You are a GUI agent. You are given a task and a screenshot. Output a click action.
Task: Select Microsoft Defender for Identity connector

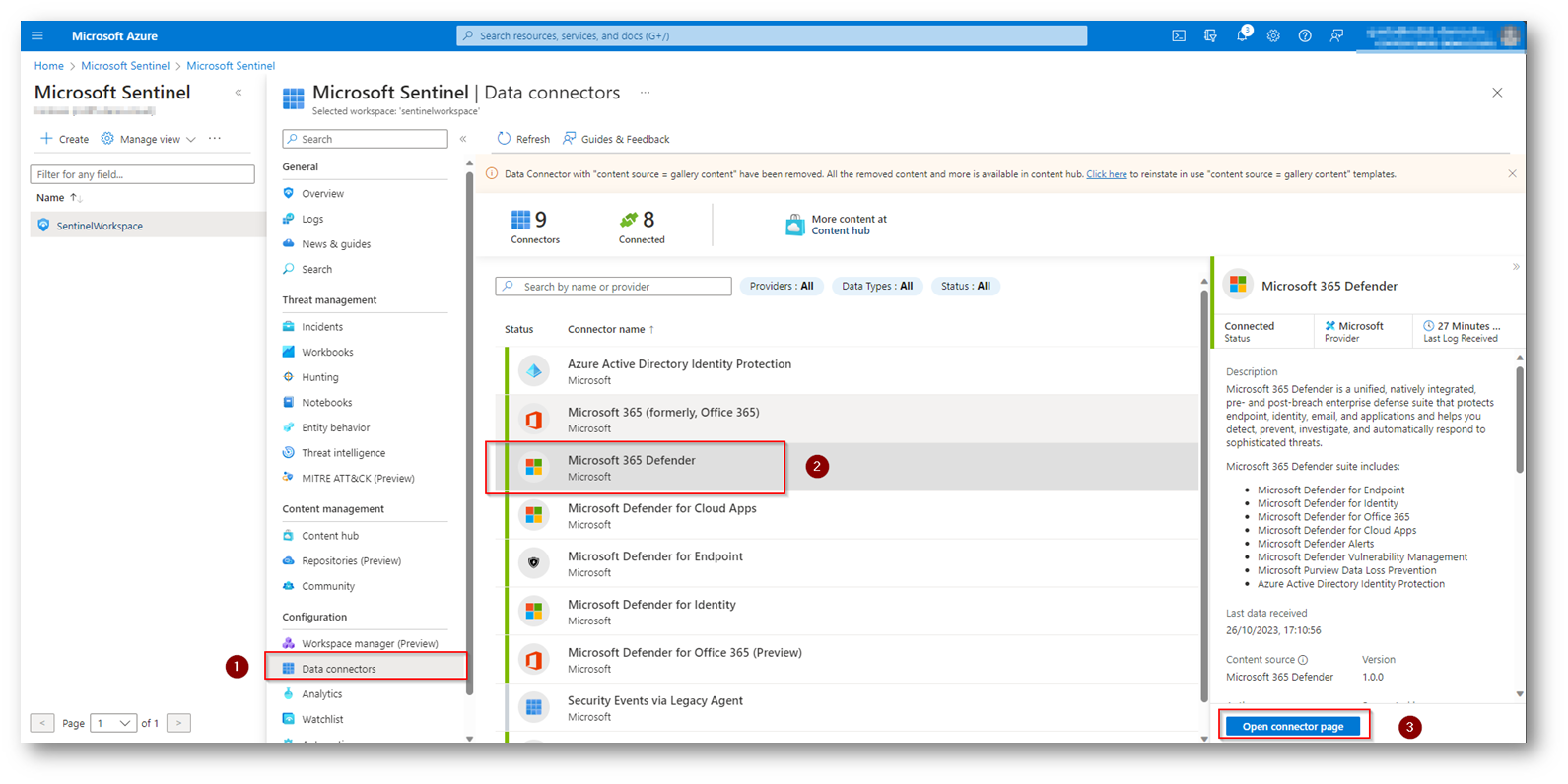852,612
